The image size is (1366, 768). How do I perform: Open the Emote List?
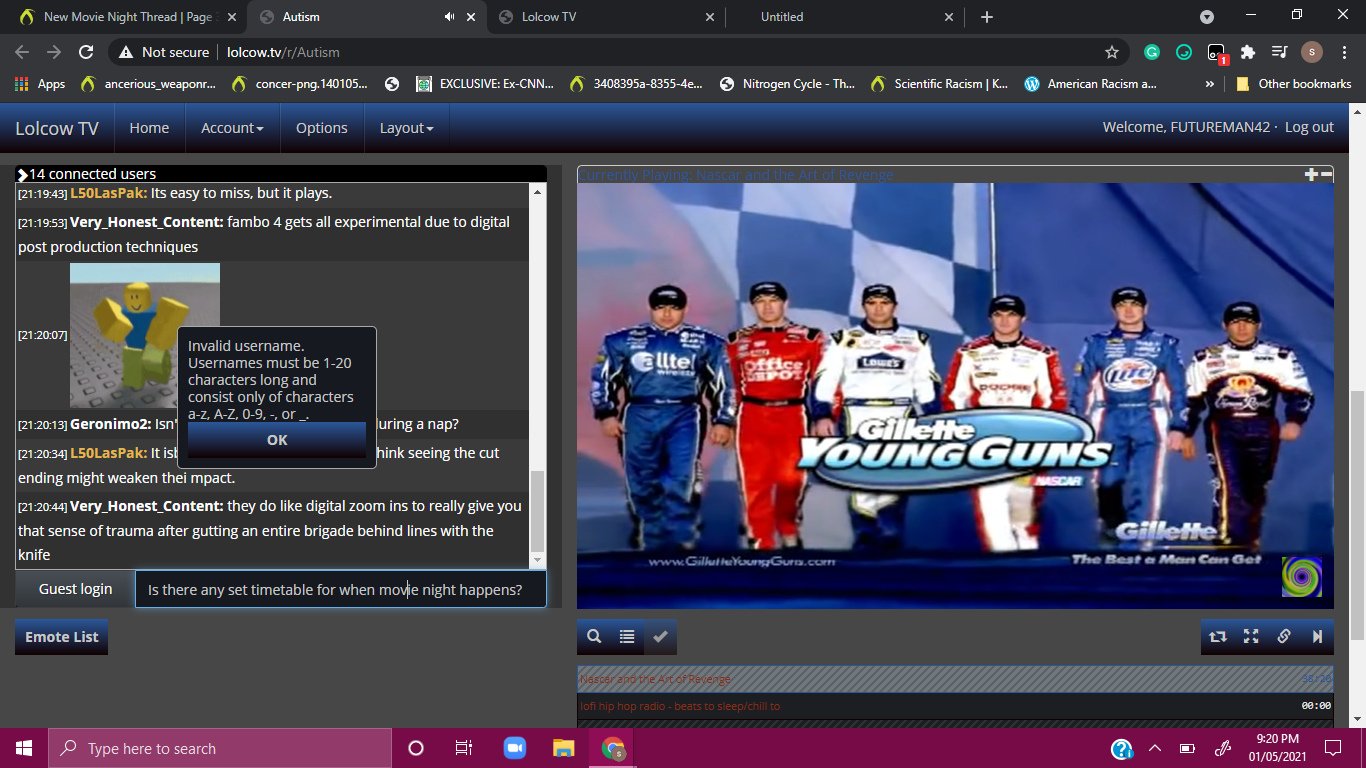click(61, 637)
